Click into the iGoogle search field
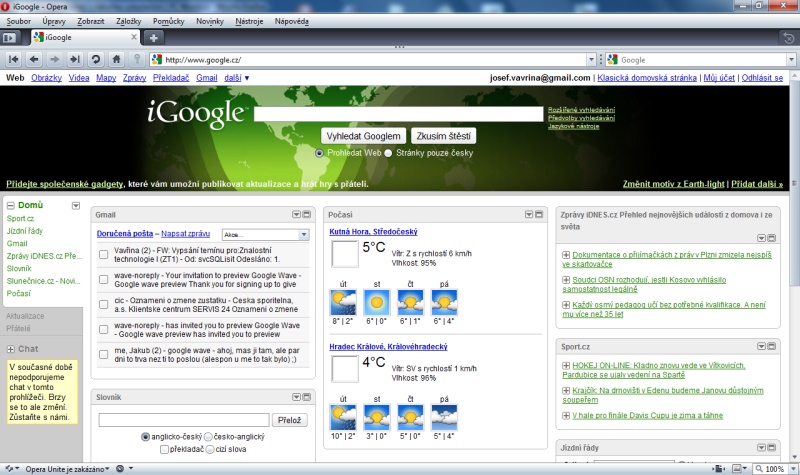800x475 pixels. point(398,114)
